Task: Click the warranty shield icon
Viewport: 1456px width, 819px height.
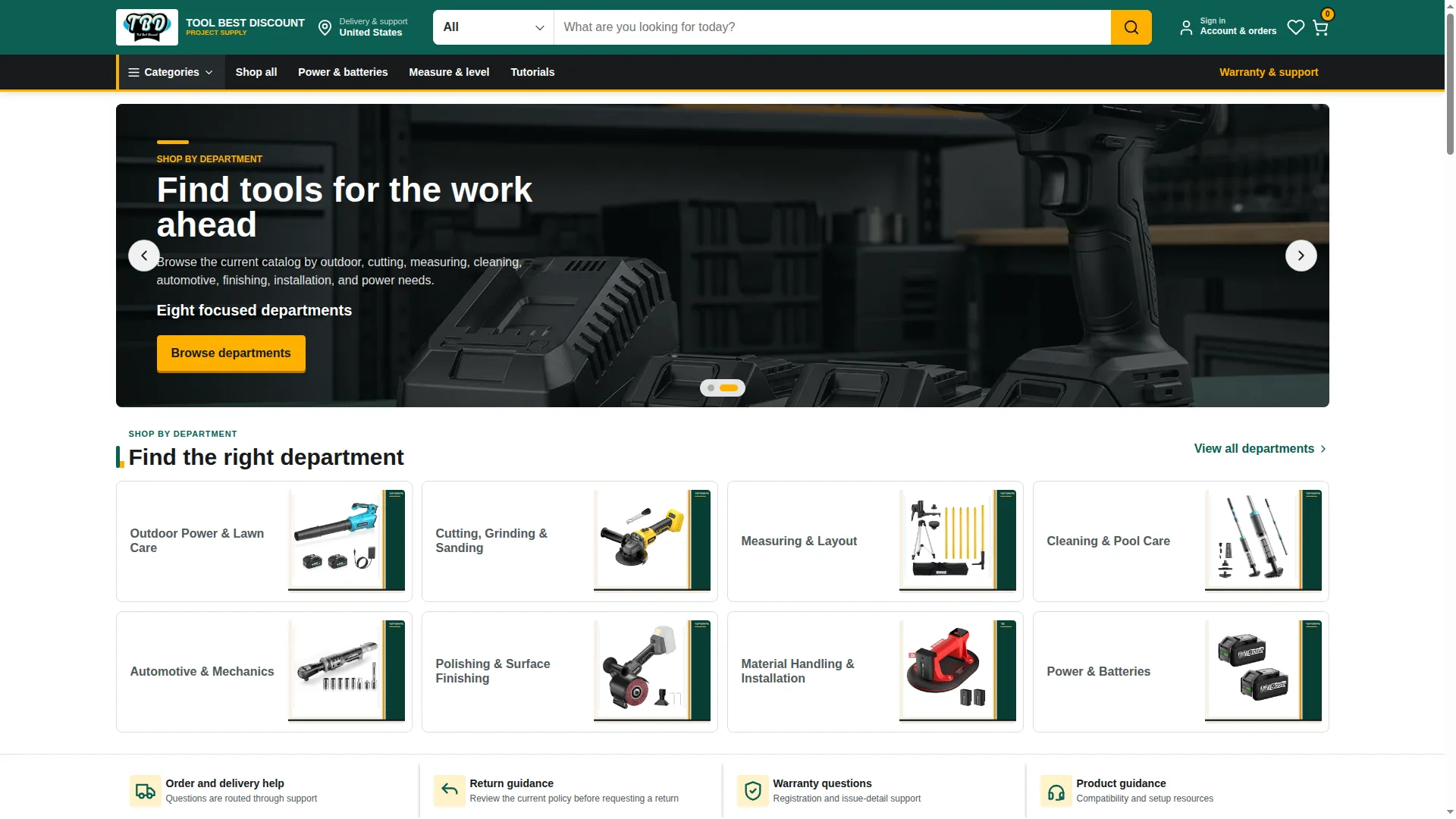Action: [752, 791]
